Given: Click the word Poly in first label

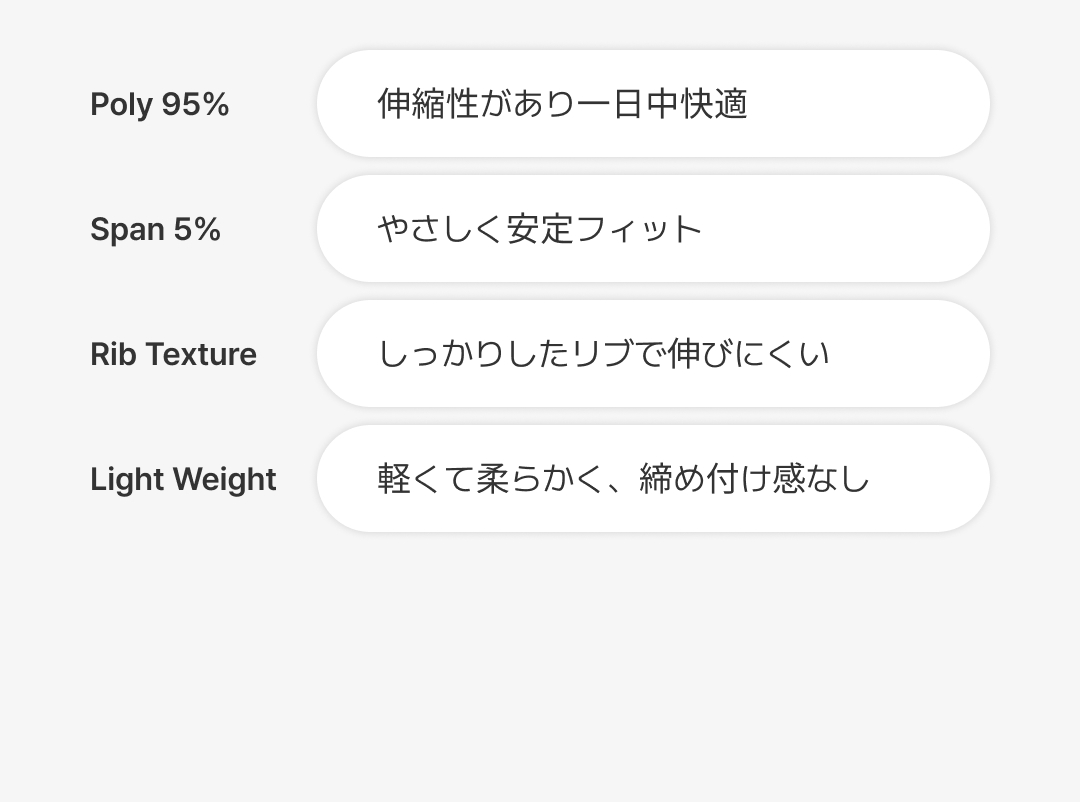Looking at the screenshot, I should [x=121, y=105].
